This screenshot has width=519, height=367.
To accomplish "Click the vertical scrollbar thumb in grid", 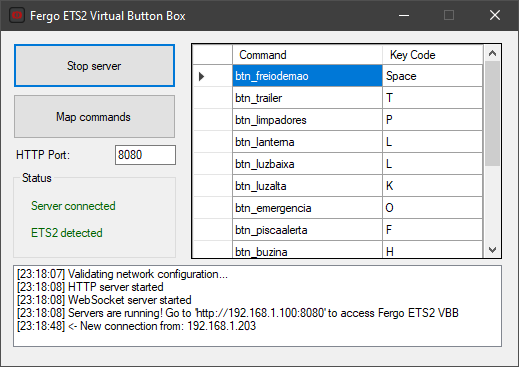I will (x=492, y=113).
